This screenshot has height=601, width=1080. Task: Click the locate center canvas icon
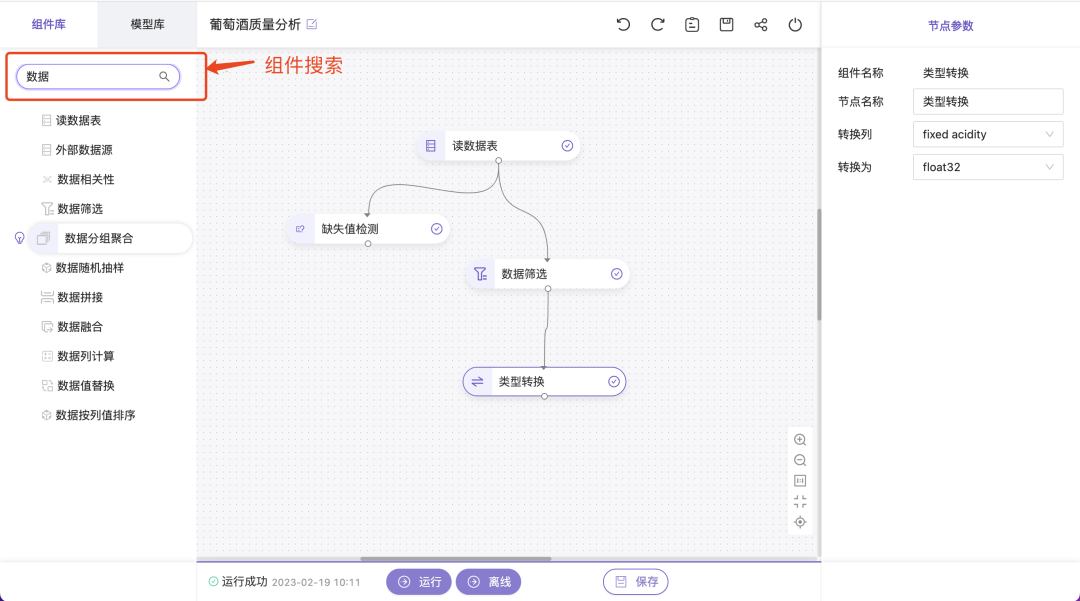coord(800,522)
